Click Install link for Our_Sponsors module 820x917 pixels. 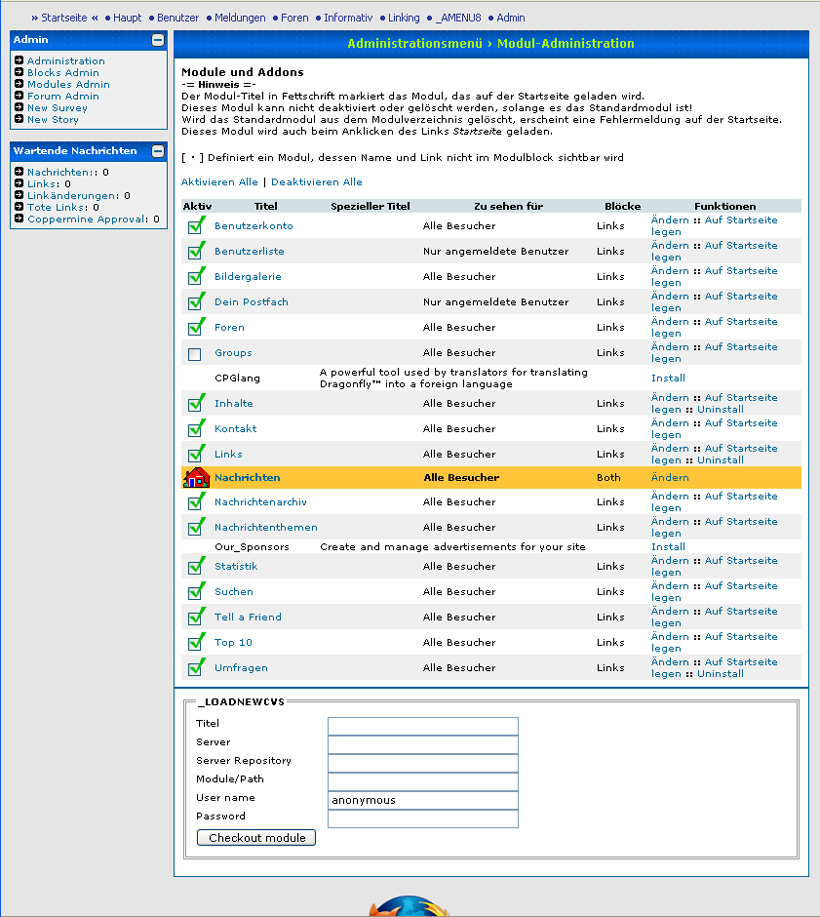pos(668,546)
